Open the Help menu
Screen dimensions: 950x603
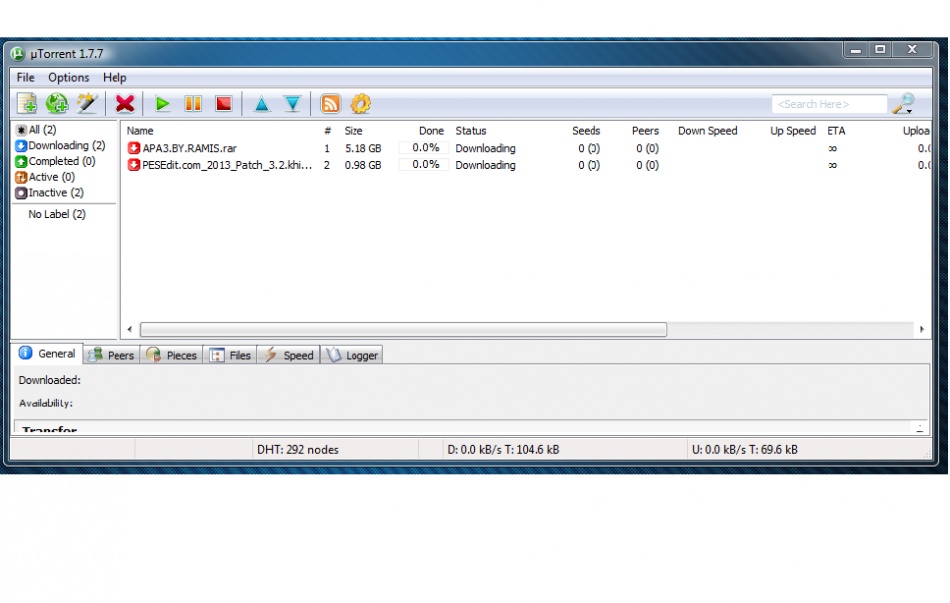(115, 78)
